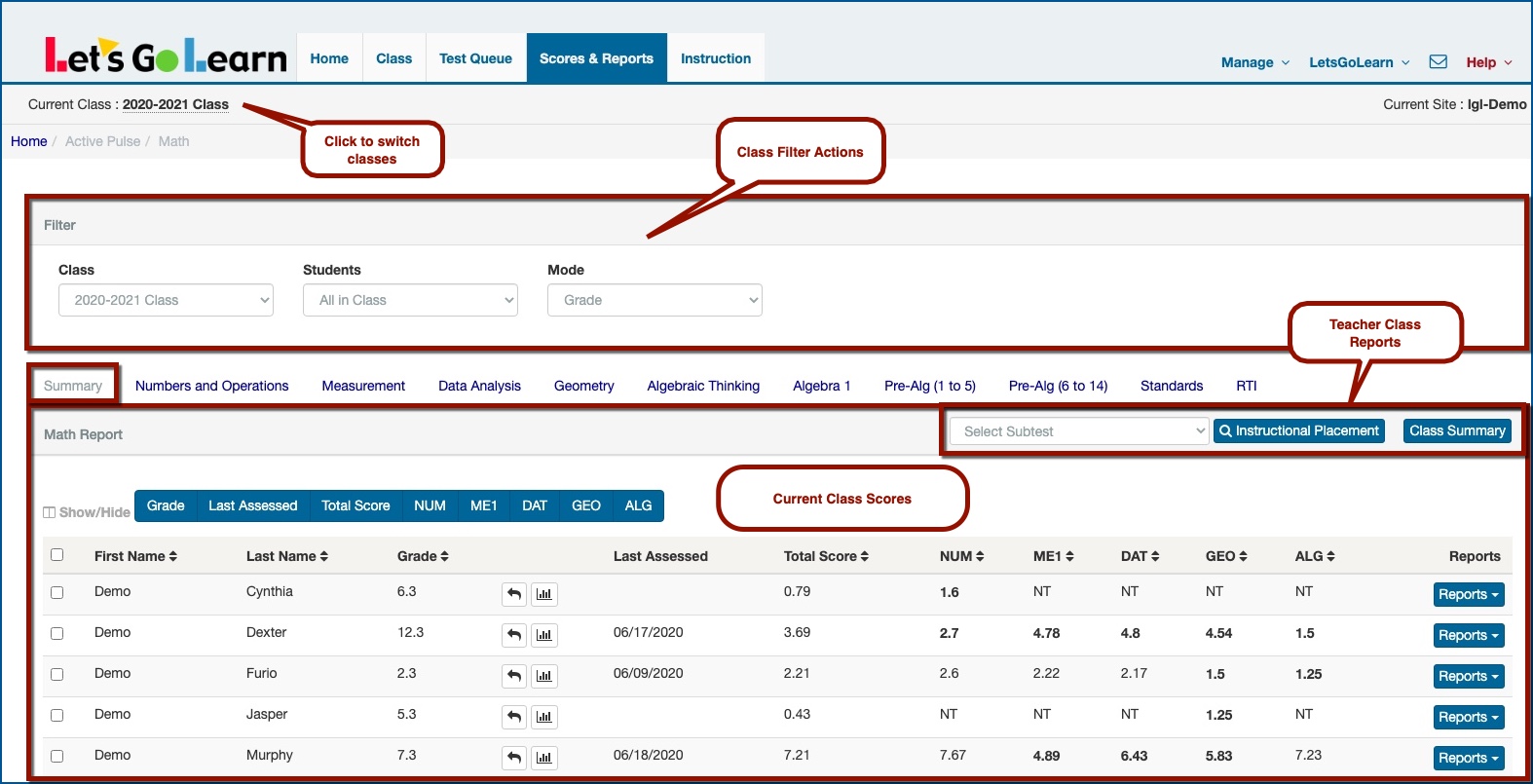Open the Students filter dropdown

[x=410, y=300]
